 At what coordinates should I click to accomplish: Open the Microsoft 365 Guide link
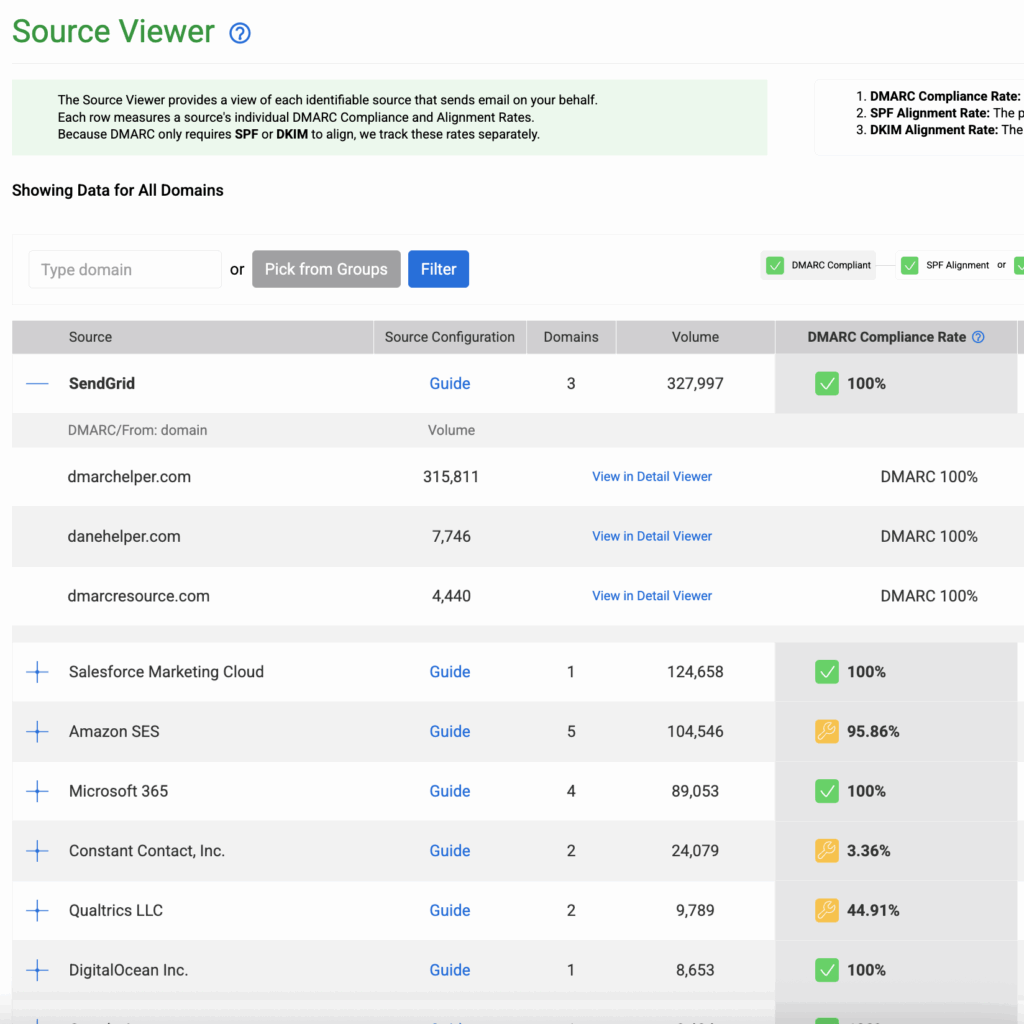pos(449,791)
